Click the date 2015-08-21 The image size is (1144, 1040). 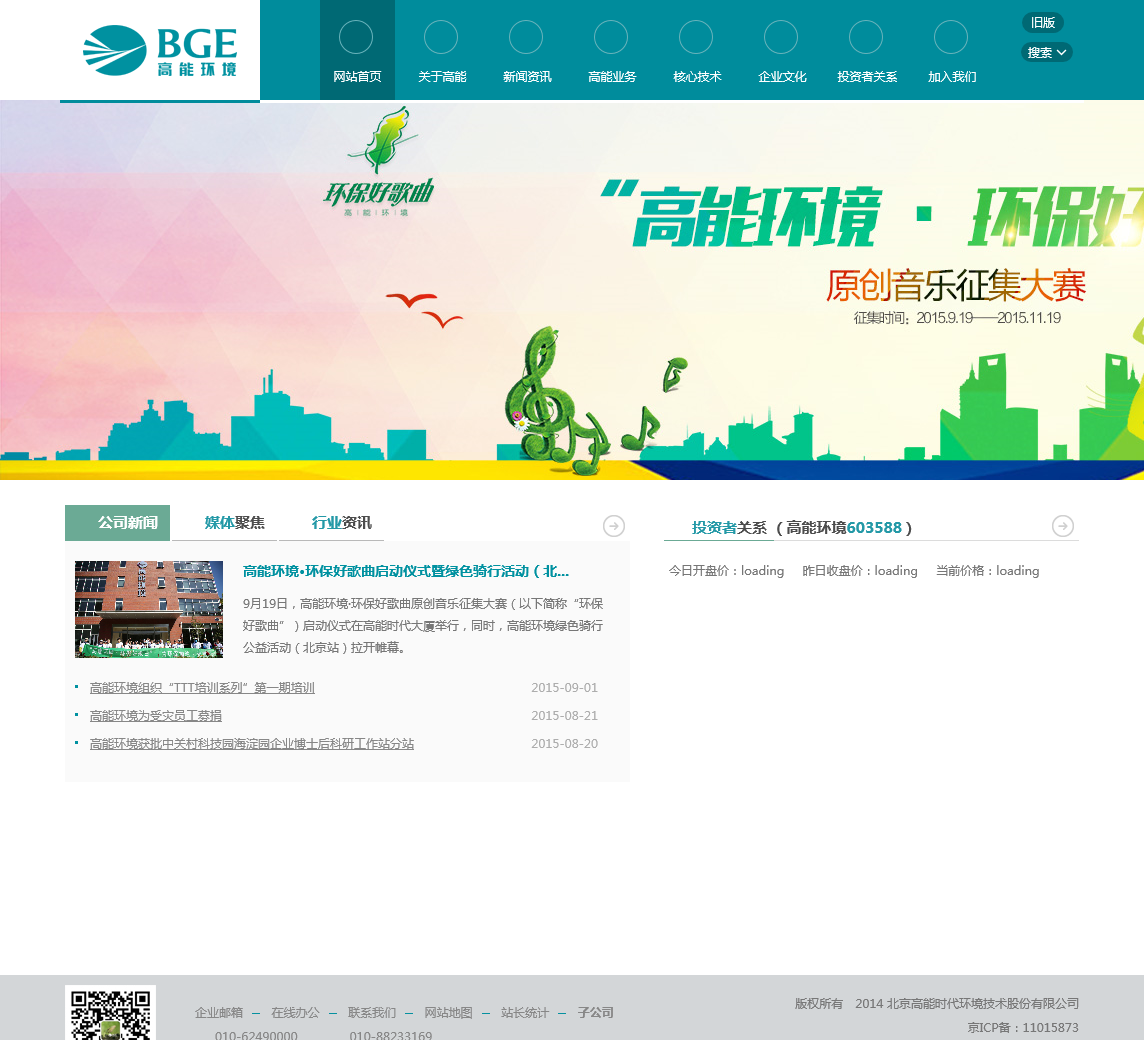(x=564, y=716)
